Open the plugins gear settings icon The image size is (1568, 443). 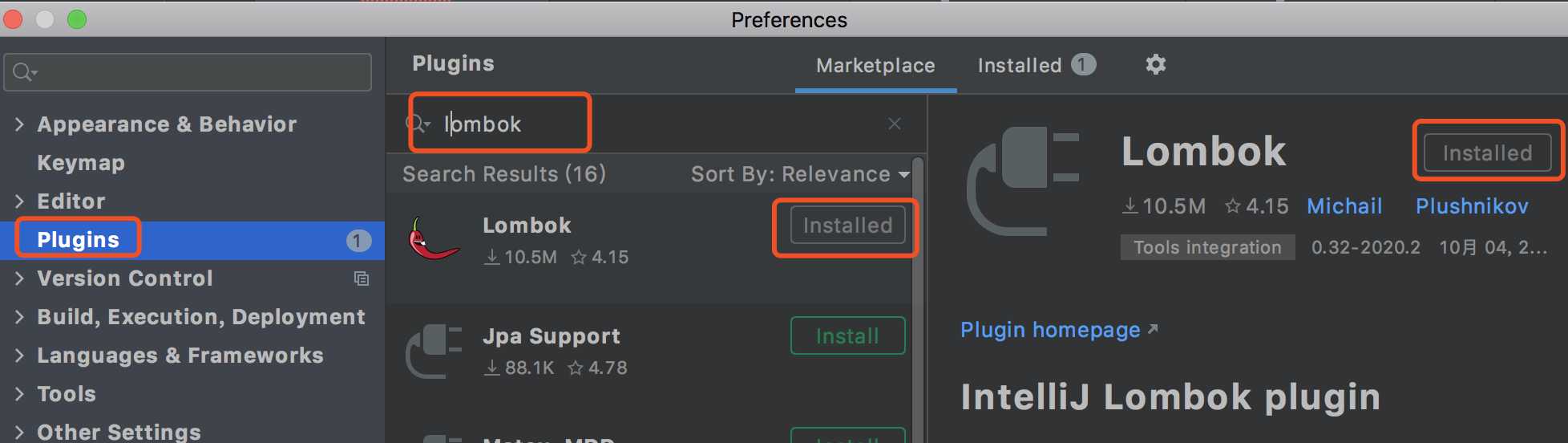1155,64
